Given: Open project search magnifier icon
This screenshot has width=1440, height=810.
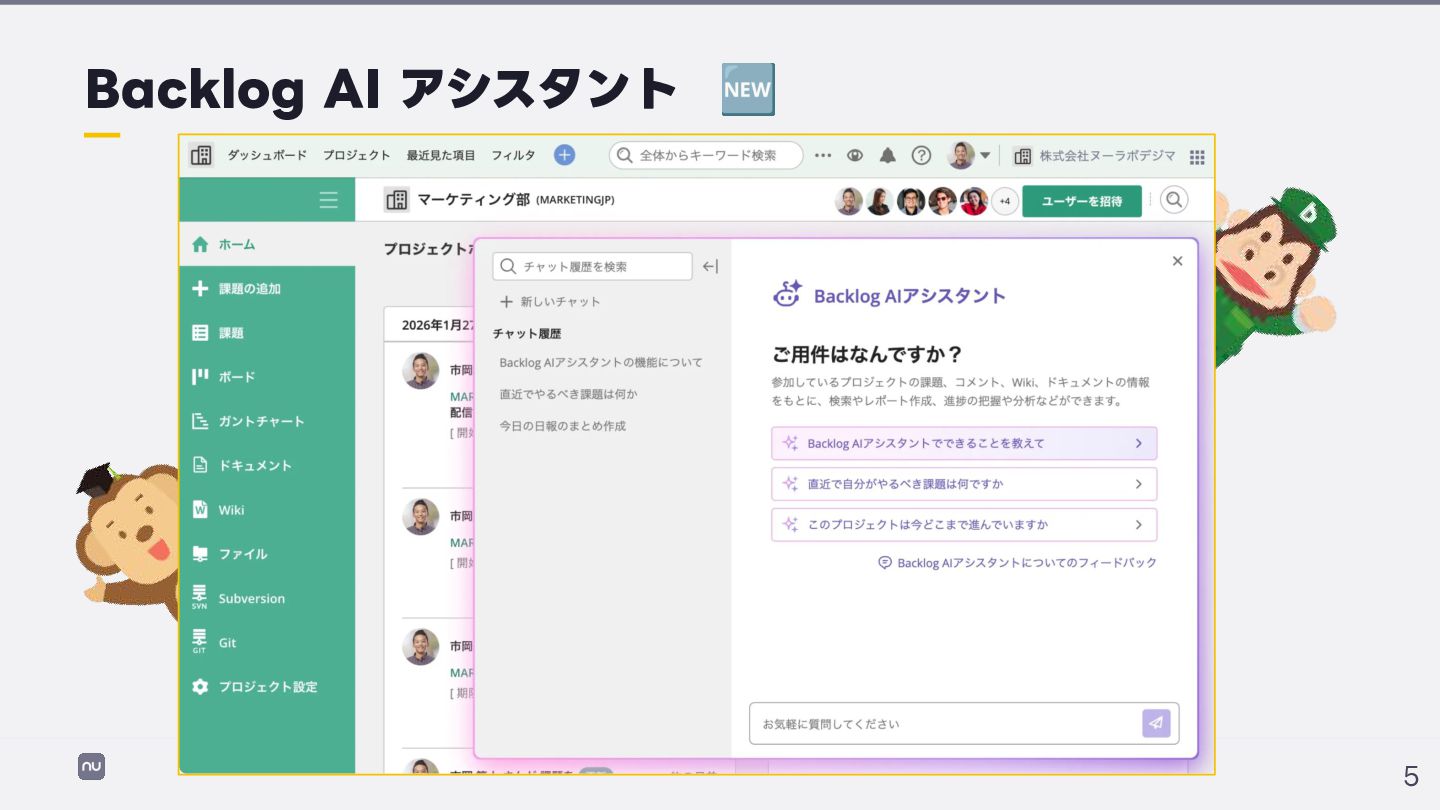Looking at the screenshot, I should 1174,200.
